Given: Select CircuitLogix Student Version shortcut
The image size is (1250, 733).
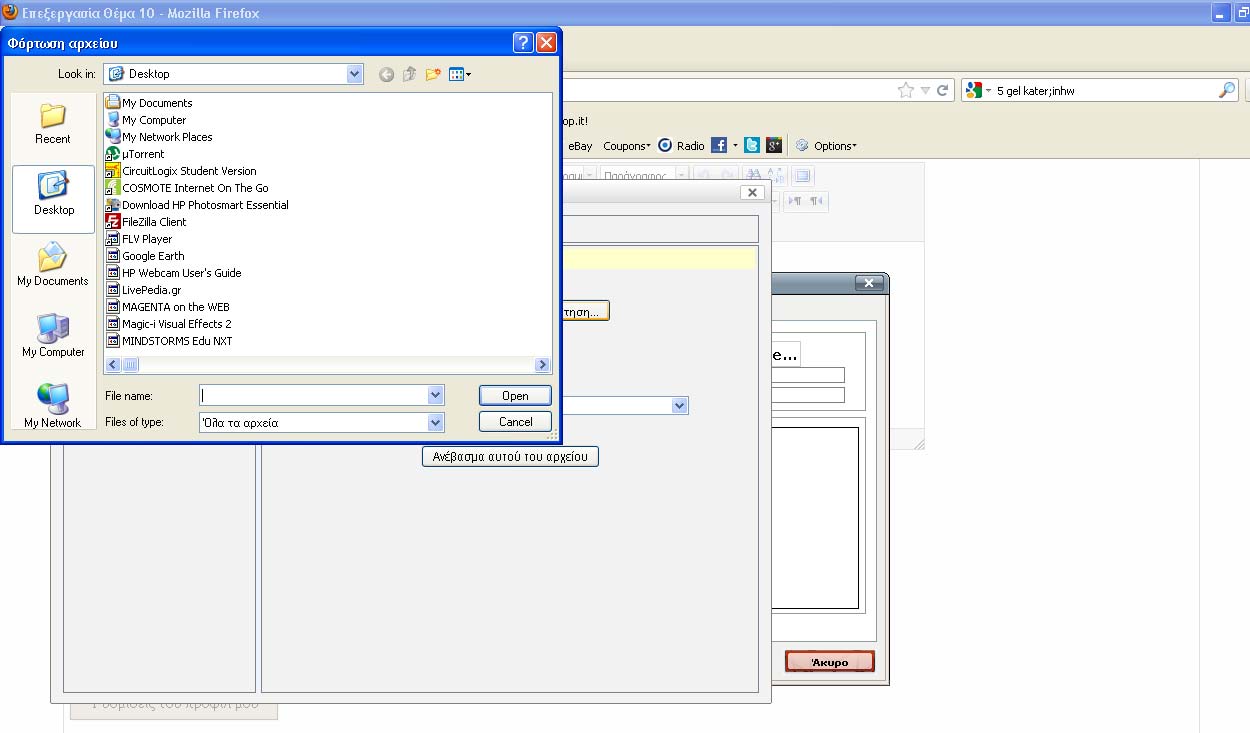Looking at the screenshot, I should [x=181, y=171].
